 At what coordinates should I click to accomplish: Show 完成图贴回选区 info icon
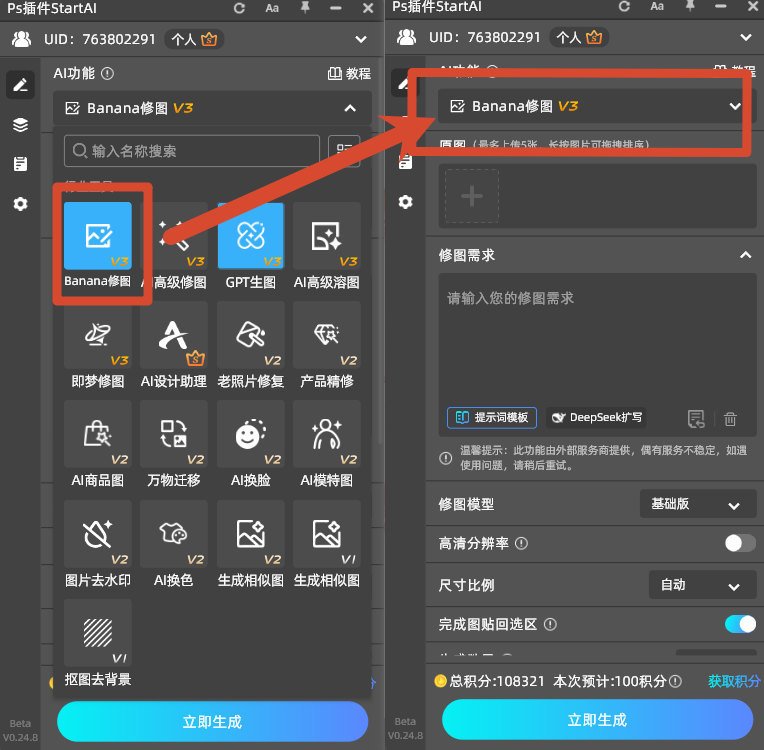pyautogui.click(x=550, y=624)
